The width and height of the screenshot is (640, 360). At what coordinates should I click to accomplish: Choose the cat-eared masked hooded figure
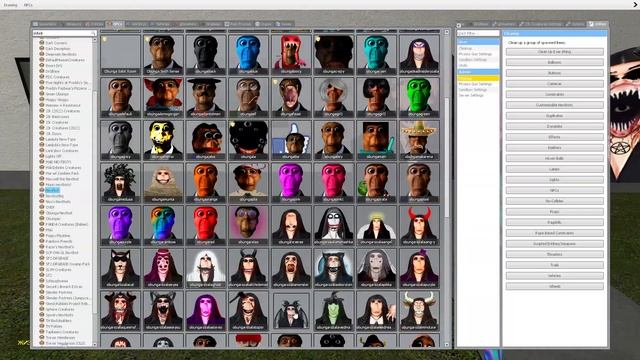tap(120, 268)
